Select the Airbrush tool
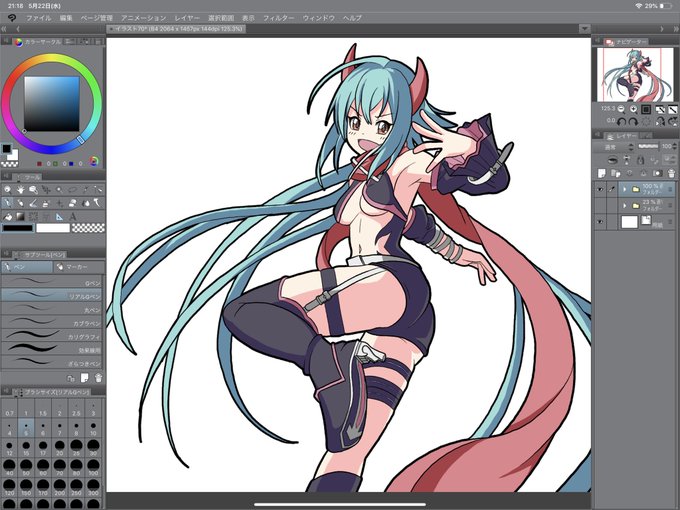 [x=46, y=203]
